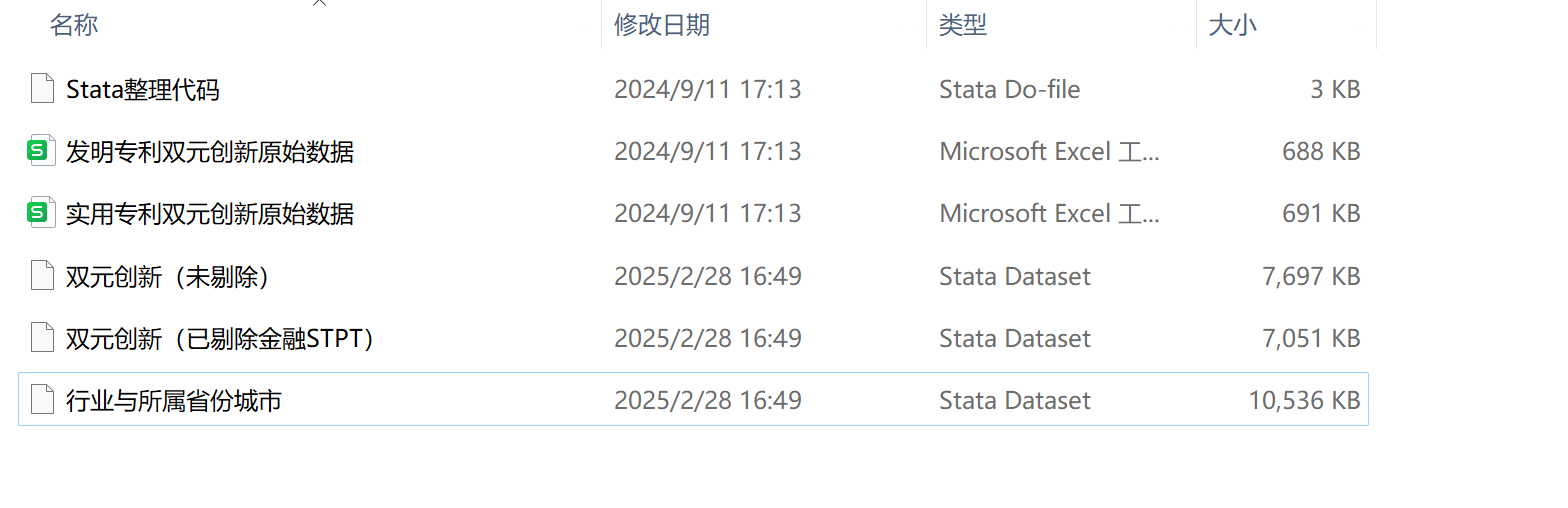This screenshot has width=1568, height=508.
Task: Select 行业与所属省份城市 dataset name
Action: click(174, 400)
